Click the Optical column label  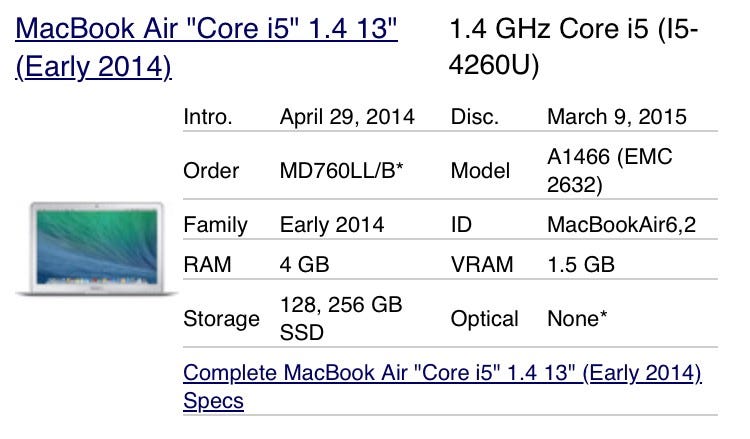click(485, 319)
